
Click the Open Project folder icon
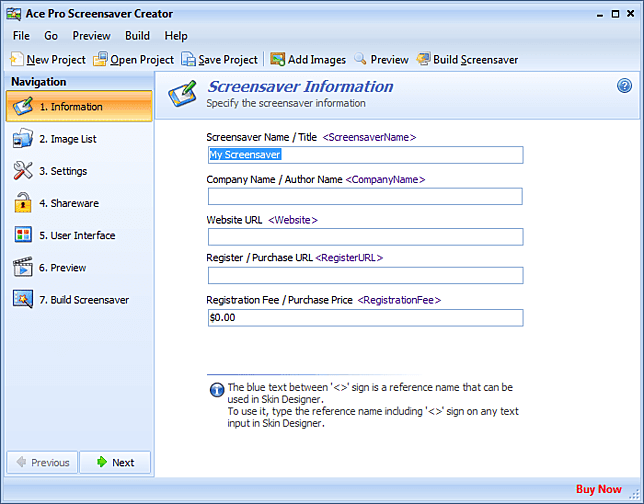tap(100, 59)
